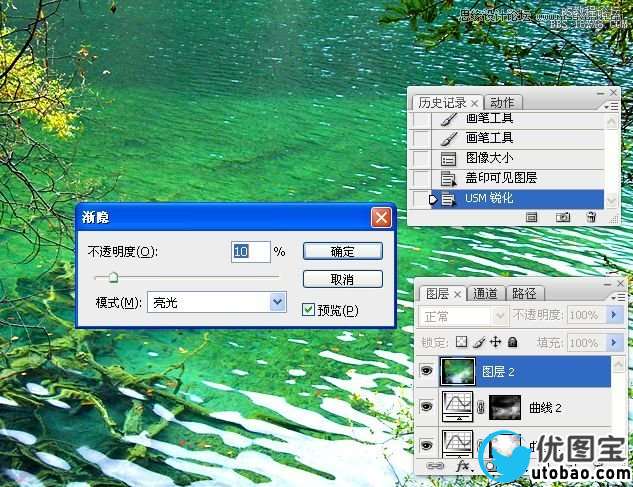Set history brush source box for 盖印可见图层
Viewport: 633px width, 487px height.
click(421, 178)
